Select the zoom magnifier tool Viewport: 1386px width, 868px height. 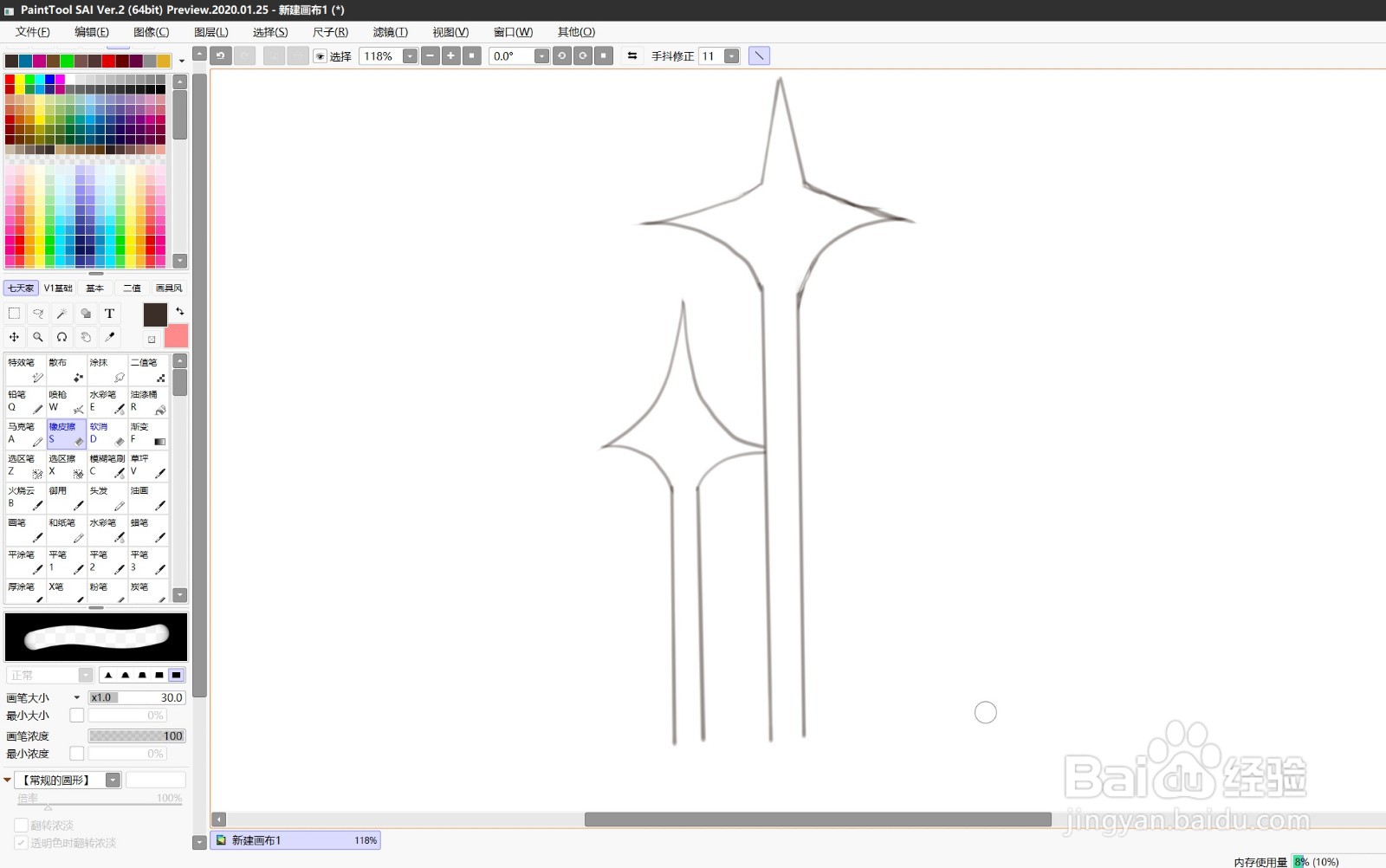(x=38, y=337)
